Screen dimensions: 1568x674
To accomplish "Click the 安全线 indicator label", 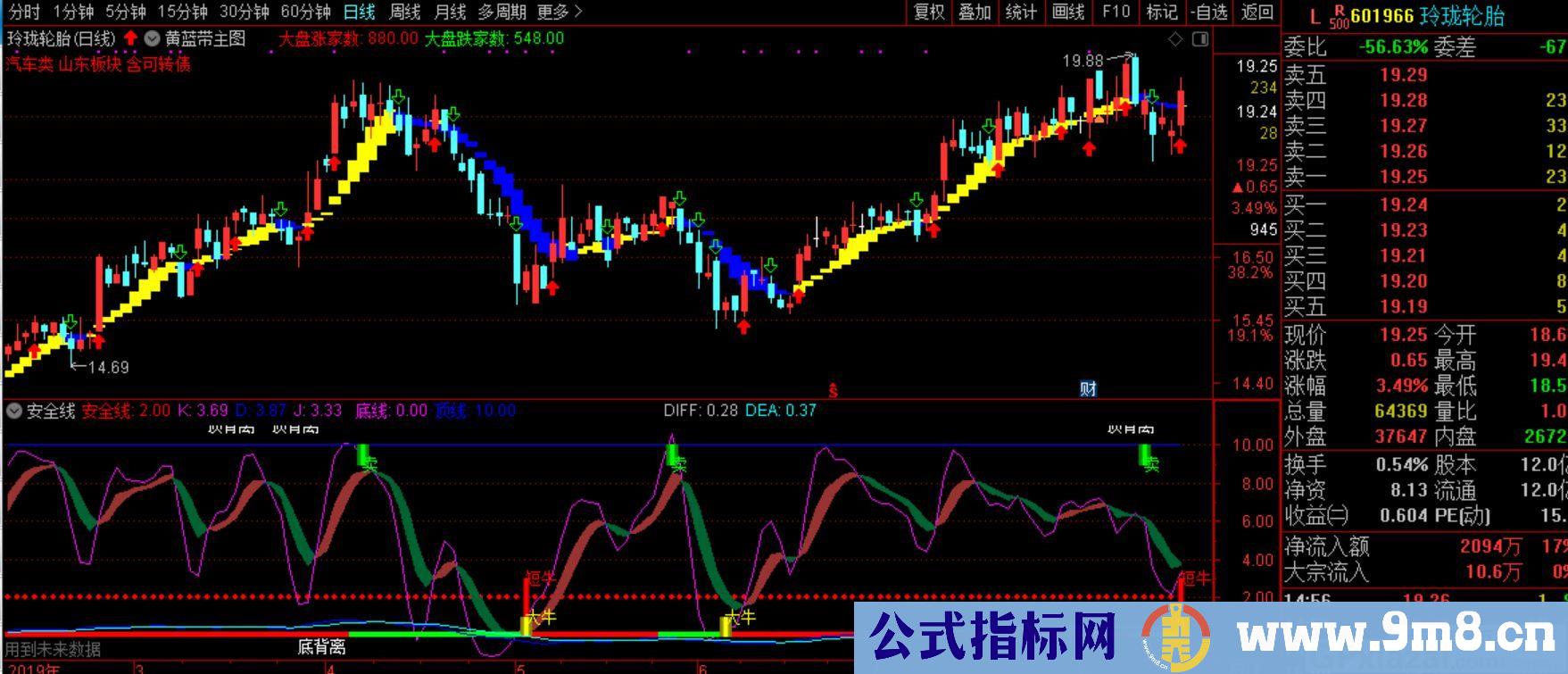I will coord(51,411).
